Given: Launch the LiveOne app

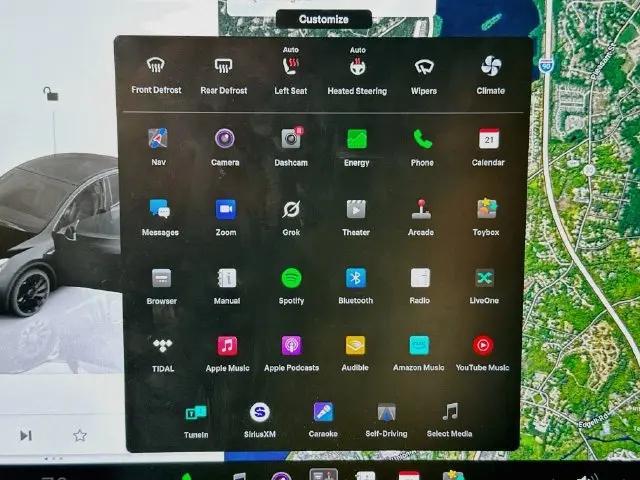Looking at the screenshot, I should point(484,286).
